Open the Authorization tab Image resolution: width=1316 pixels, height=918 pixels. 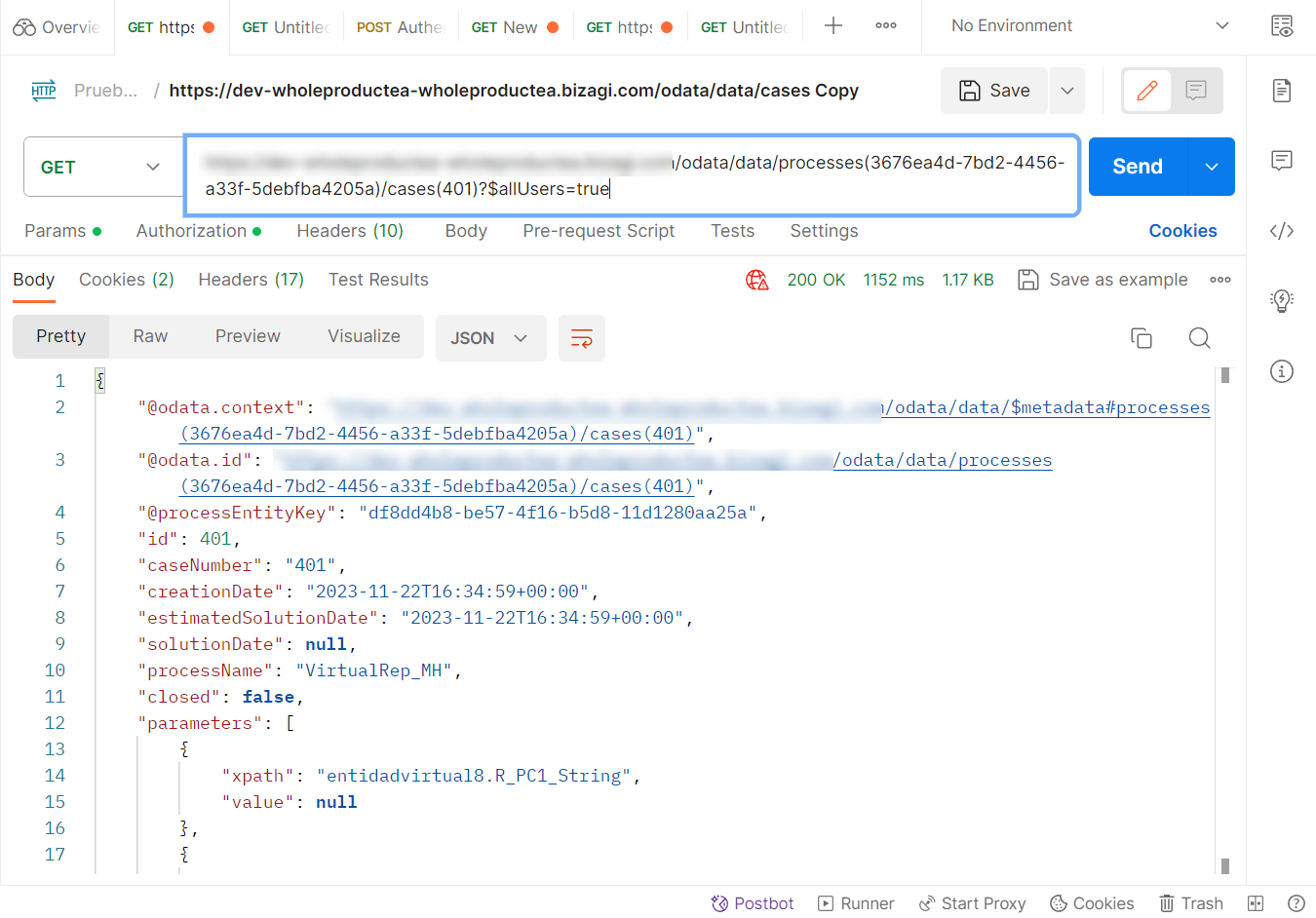pos(199,231)
